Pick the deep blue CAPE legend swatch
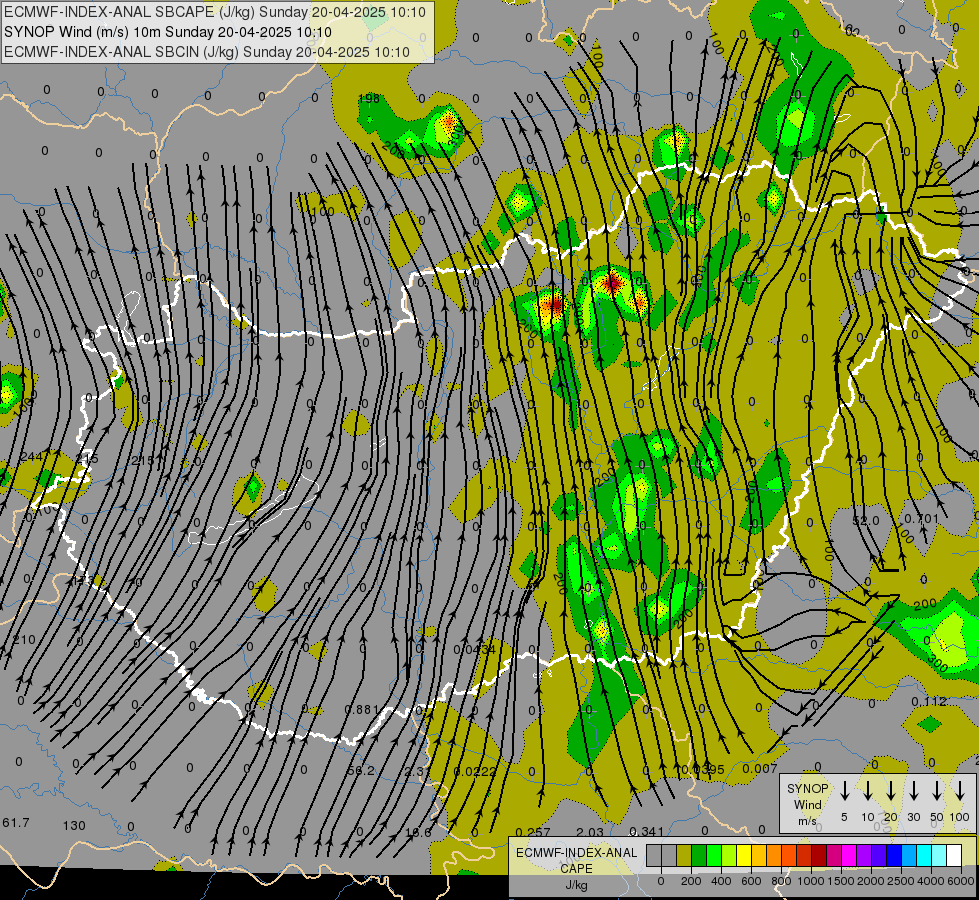Screen dimensions: 979x900 (895, 855)
